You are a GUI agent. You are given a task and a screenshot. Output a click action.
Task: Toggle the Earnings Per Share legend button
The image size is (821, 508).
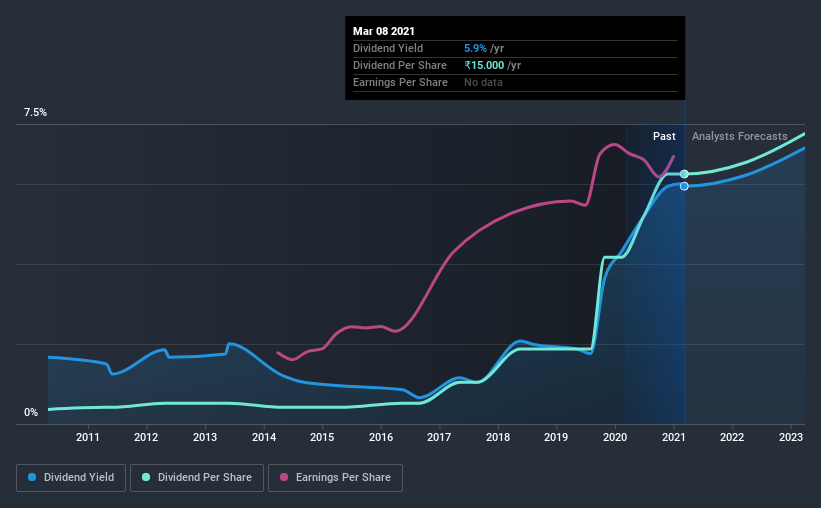tap(335, 478)
